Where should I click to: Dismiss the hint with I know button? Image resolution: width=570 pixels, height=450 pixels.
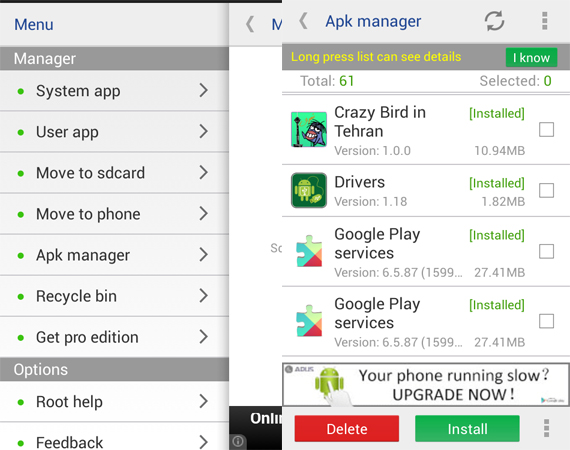[x=531, y=57]
